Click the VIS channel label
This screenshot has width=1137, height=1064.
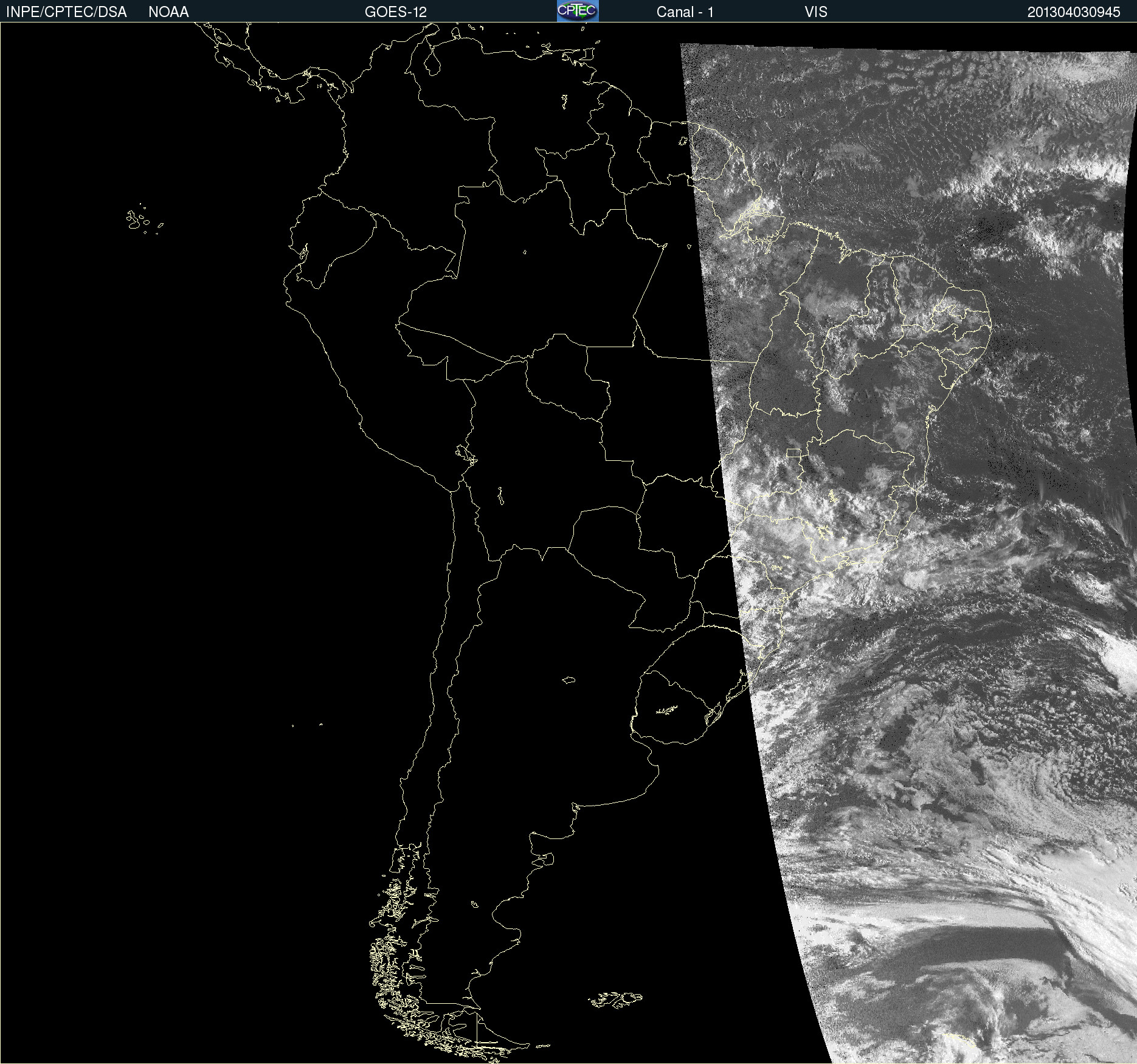click(816, 12)
